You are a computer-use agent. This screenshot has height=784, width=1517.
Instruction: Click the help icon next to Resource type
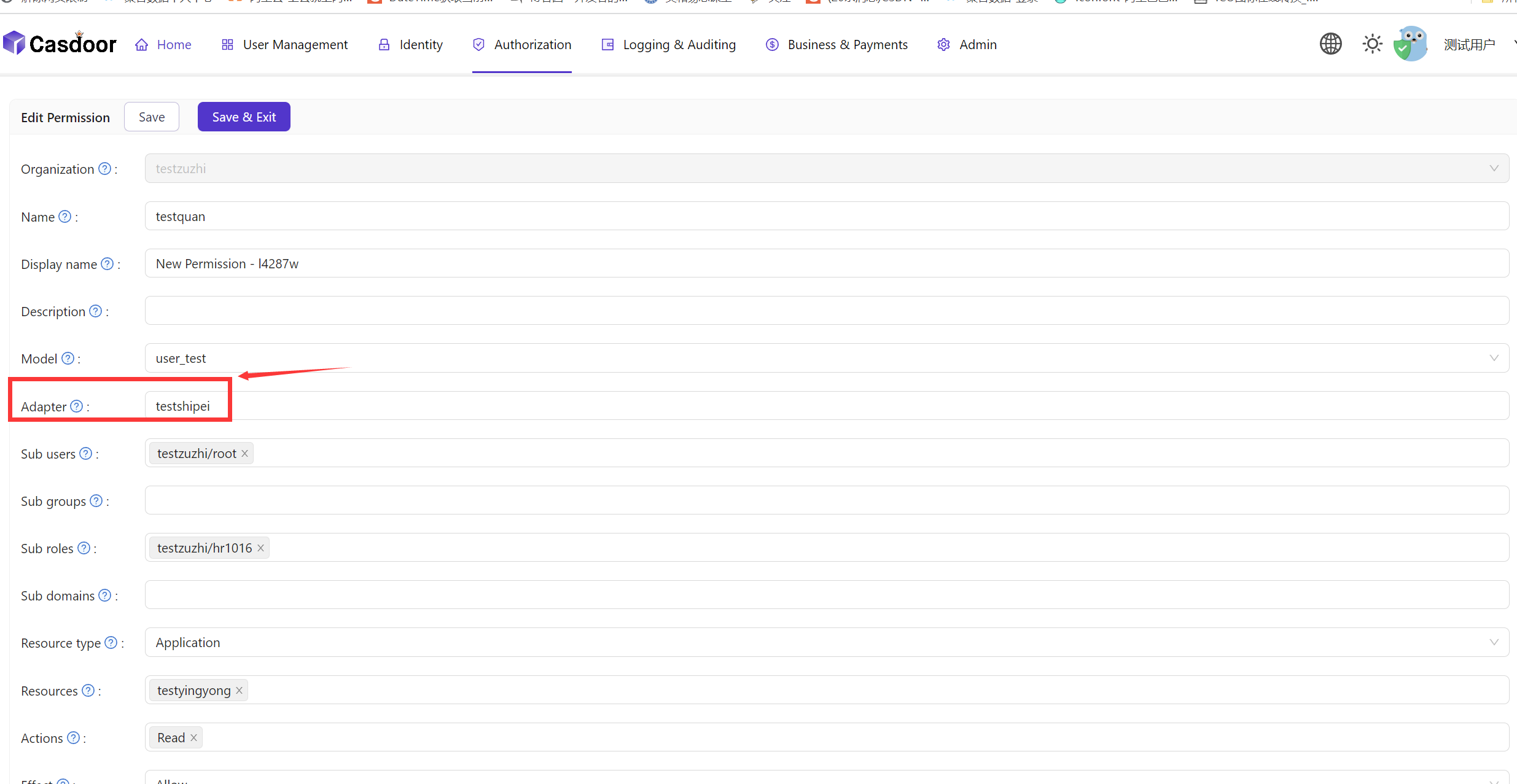point(111,643)
